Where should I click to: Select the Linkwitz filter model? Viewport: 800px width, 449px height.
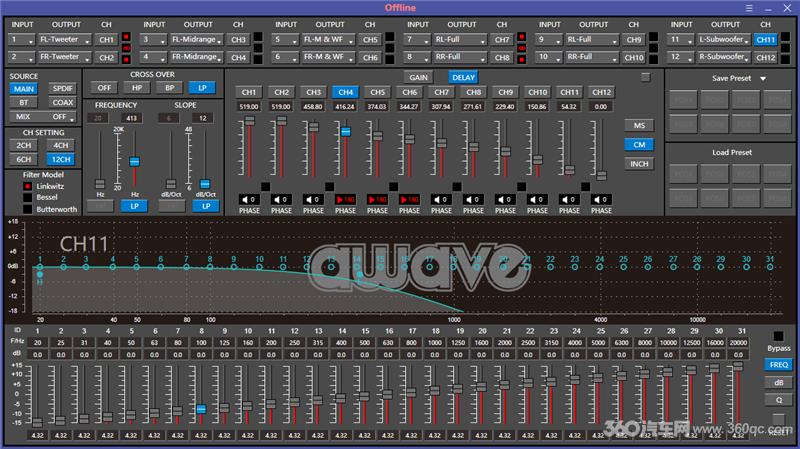(x=28, y=186)
